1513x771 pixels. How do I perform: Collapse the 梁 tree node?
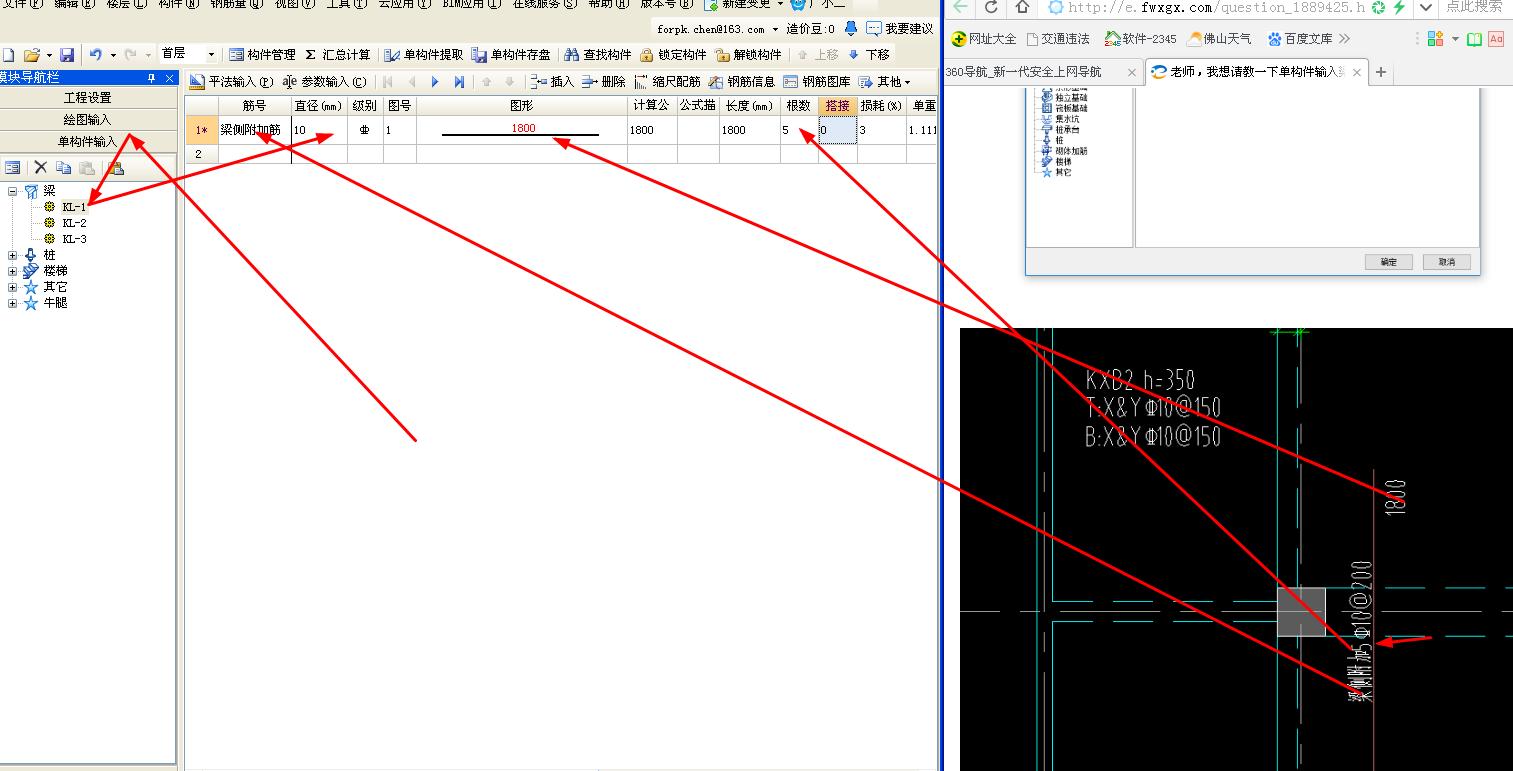pos(12,191)
